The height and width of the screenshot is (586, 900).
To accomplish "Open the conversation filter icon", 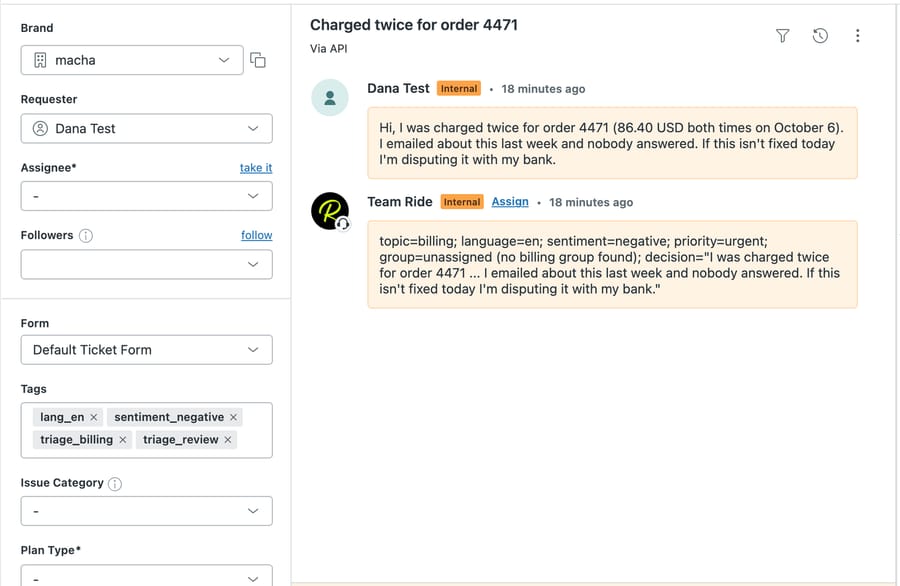I will [x=782, y=36].
